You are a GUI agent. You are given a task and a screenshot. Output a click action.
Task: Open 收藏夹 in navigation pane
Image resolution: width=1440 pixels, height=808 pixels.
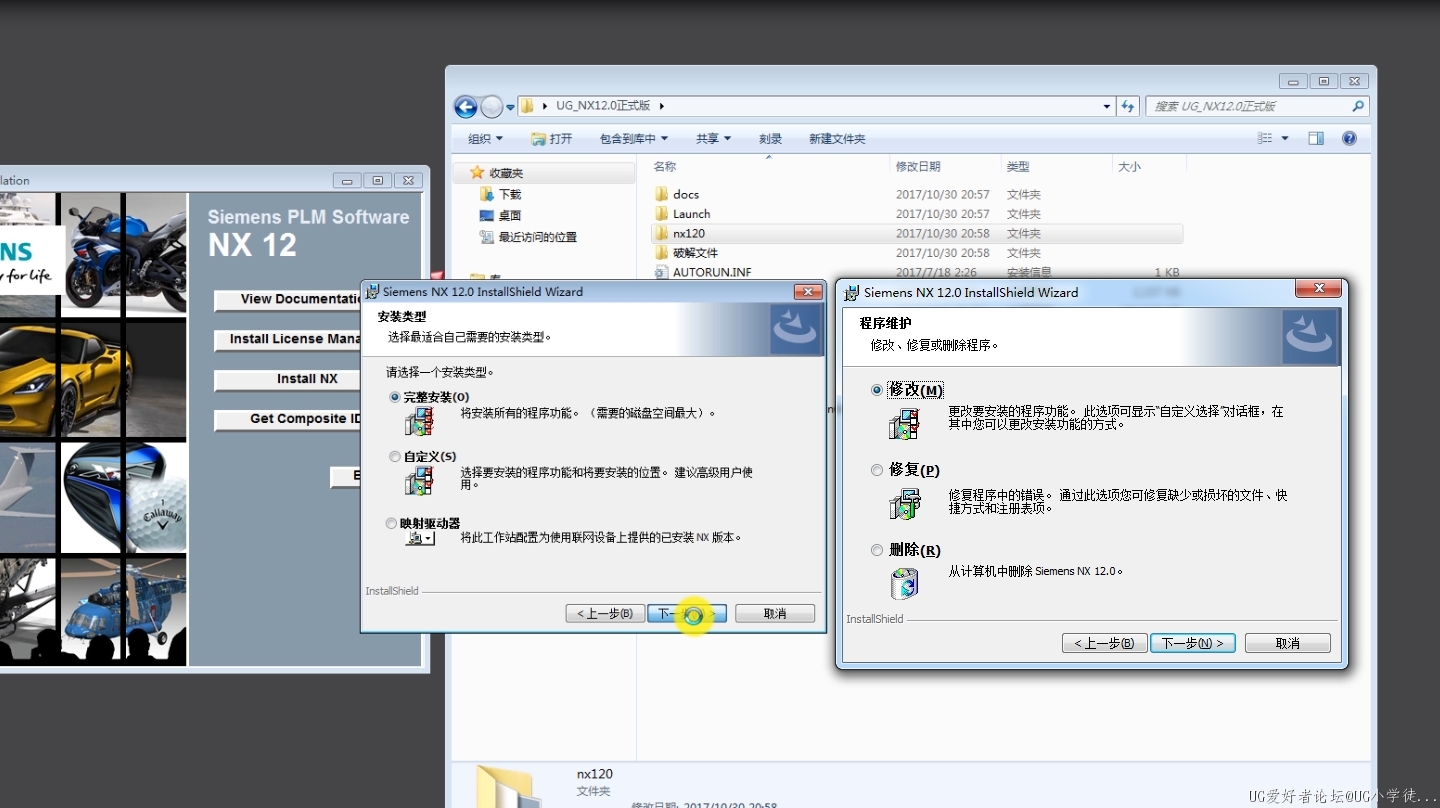(506, 173)
